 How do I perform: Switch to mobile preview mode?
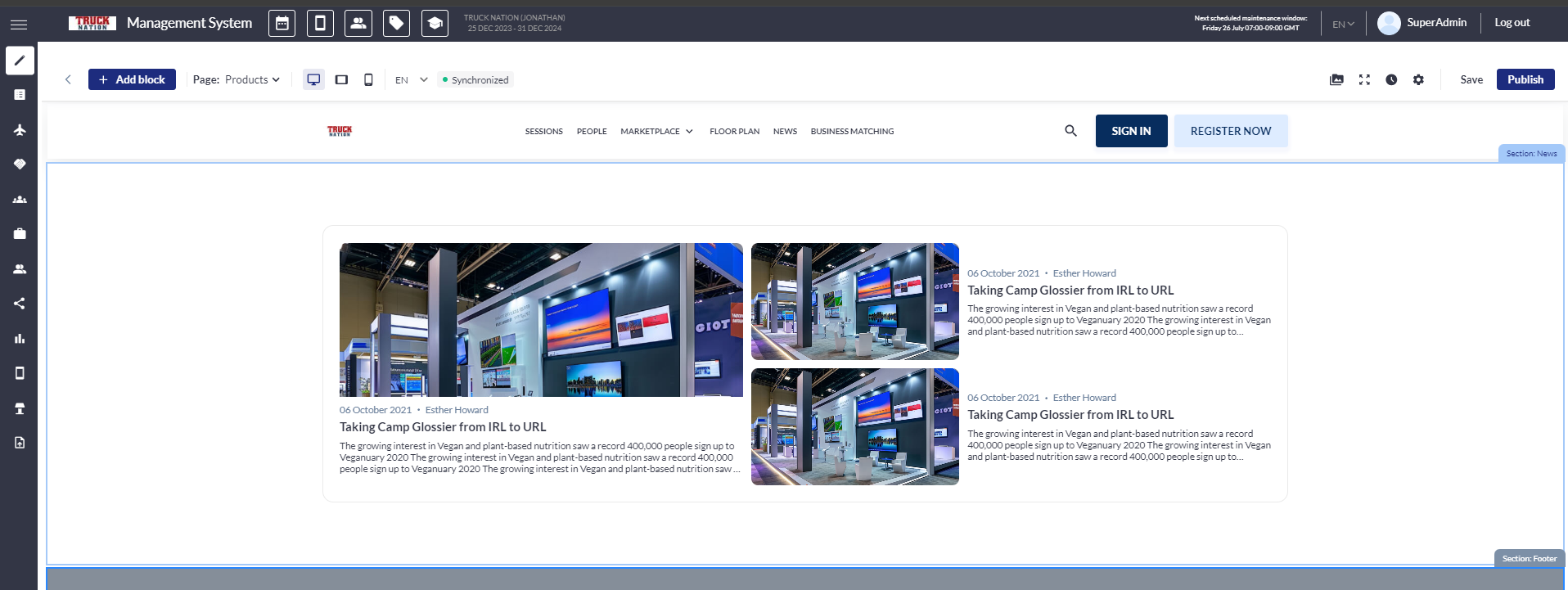point(368,79)
